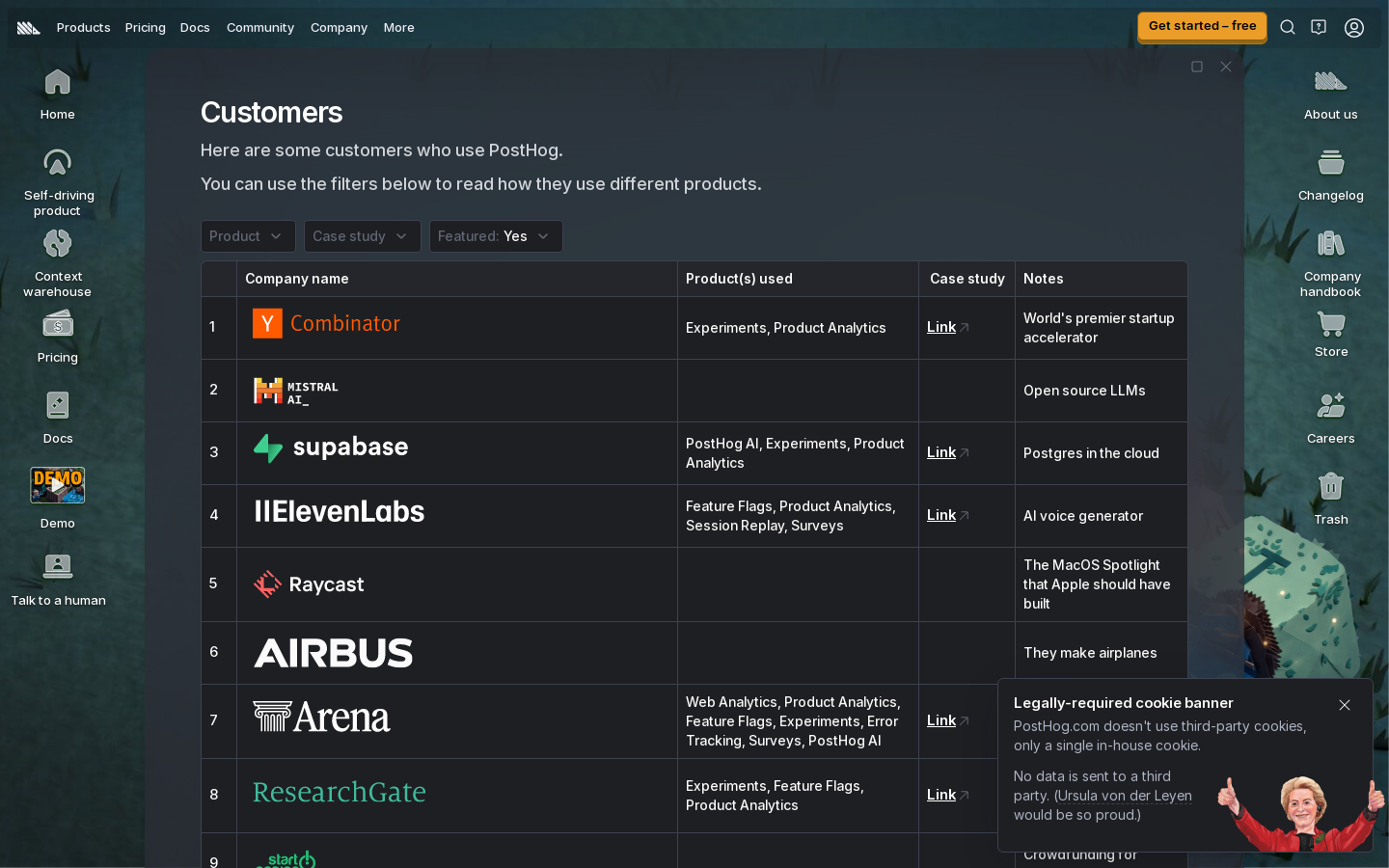Open the Products menu

(84, 27)
